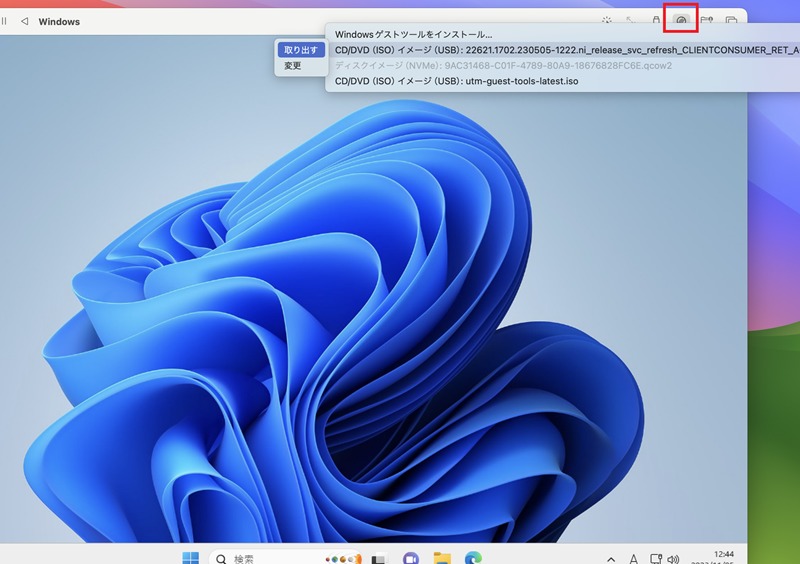Click Windowsゲストツールをインストール… menu entry
800x564 pixels.
(x=413, y=35)
